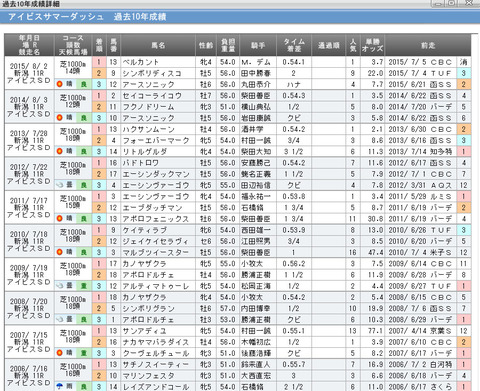This screenshot has width=480, height=391.
Task: Click previous race 2015/ 7/ 5 CBC
Action: 420,62
